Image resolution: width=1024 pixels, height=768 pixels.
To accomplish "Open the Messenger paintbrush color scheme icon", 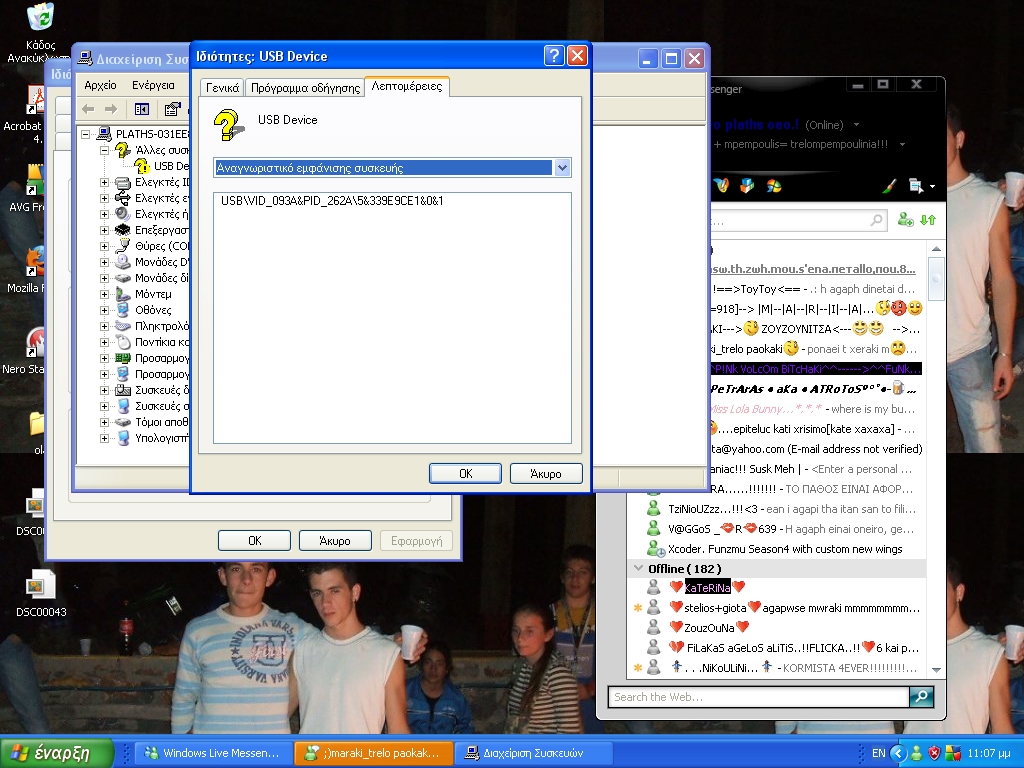I will point(888,186).
